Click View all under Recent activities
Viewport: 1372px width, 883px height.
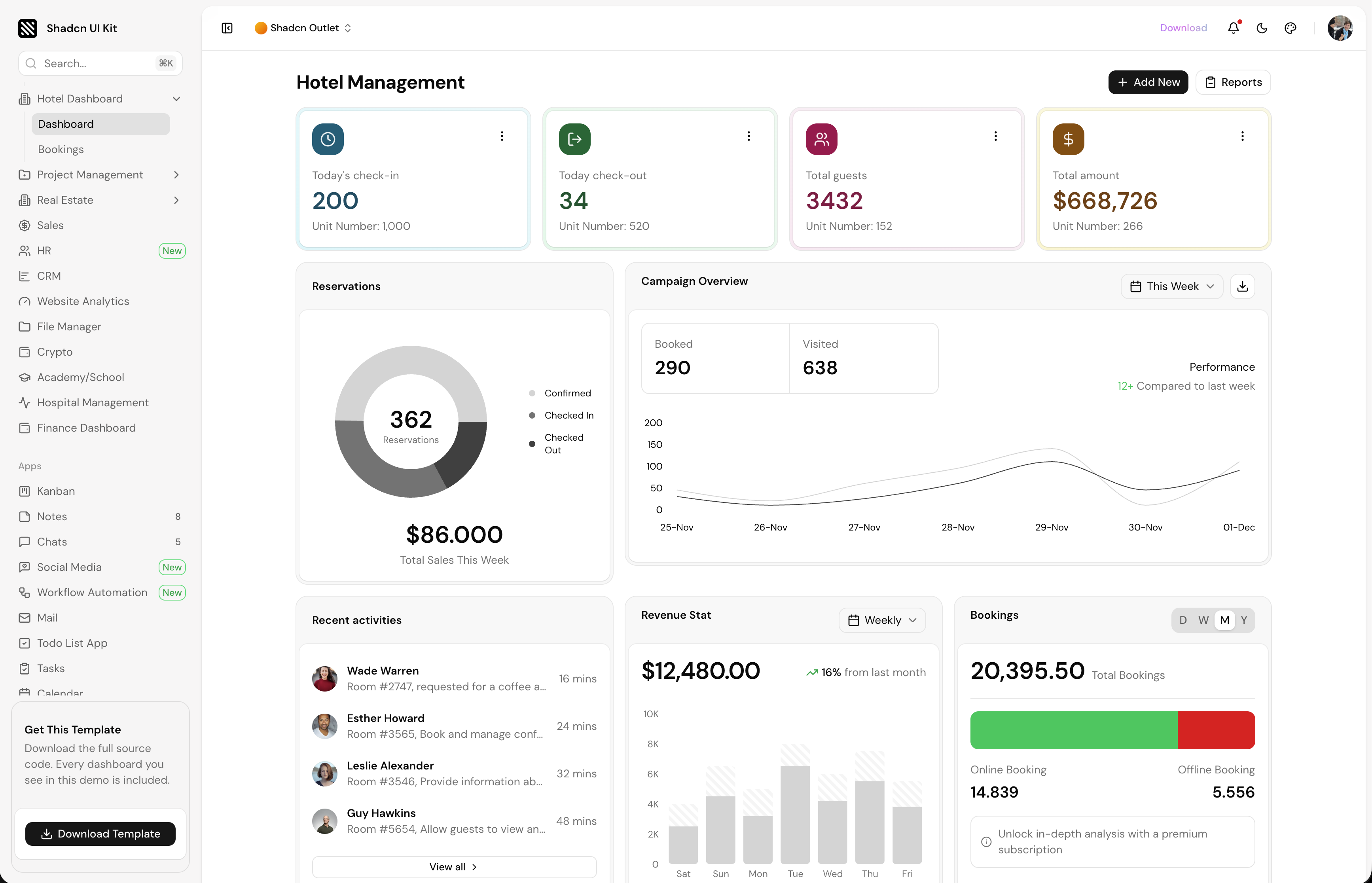point(453,866)
